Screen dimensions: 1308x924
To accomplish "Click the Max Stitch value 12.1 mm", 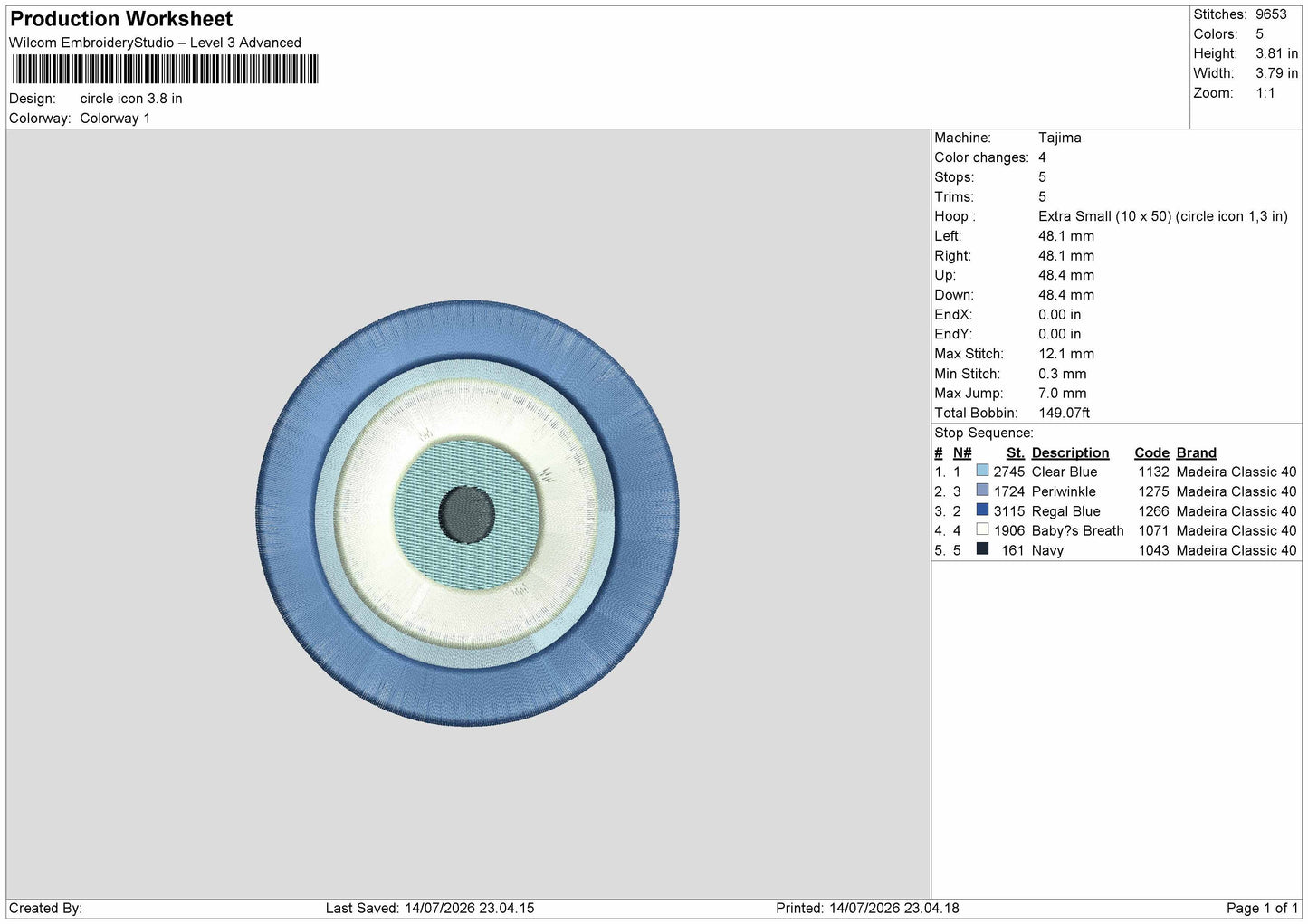I will click(1066, 354).
